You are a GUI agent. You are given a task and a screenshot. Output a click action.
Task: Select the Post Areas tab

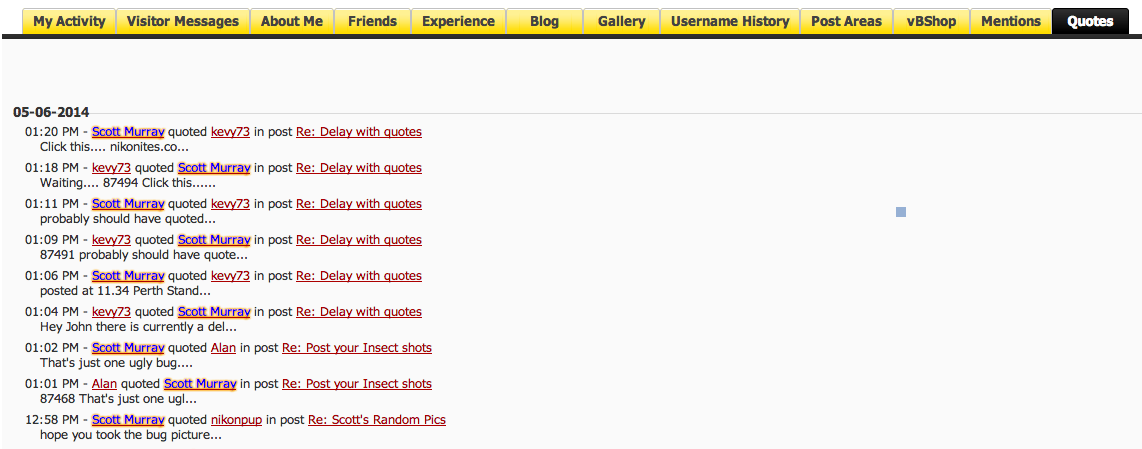[846, 21]
